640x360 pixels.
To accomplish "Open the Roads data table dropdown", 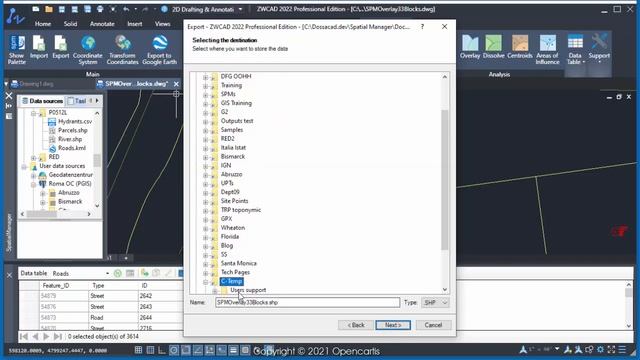I will click(107, 273).
